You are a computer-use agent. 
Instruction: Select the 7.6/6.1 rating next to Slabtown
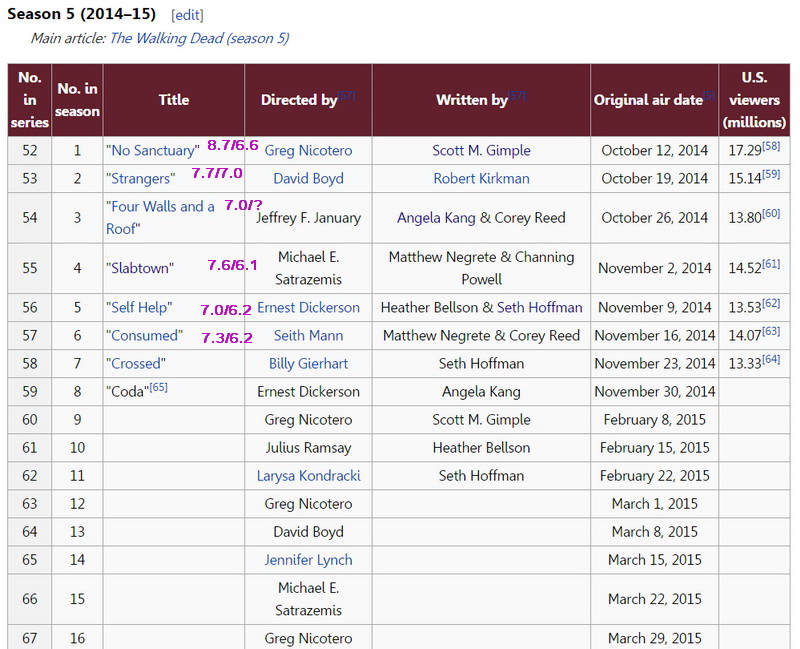232,265
